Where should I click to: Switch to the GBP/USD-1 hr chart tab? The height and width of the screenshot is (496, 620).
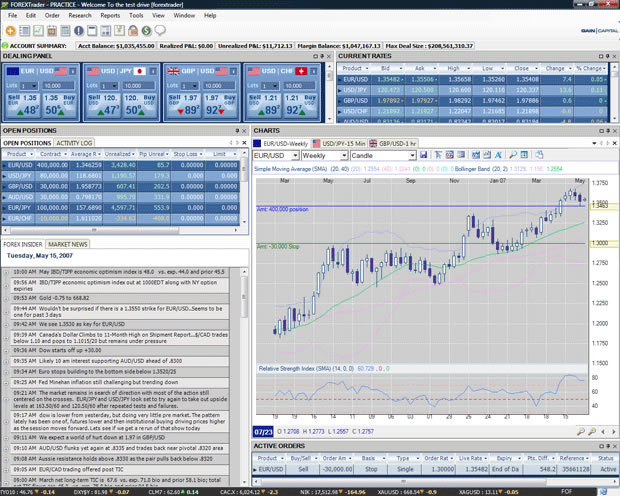[x=393, y=144]
